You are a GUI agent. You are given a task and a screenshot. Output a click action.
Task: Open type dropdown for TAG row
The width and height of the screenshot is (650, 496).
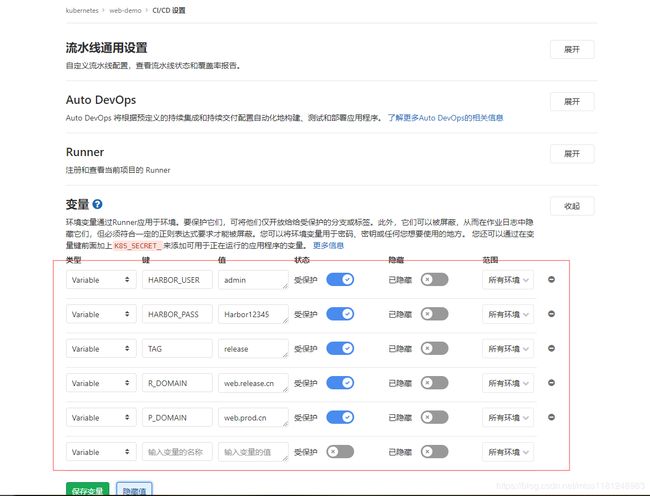101,348
